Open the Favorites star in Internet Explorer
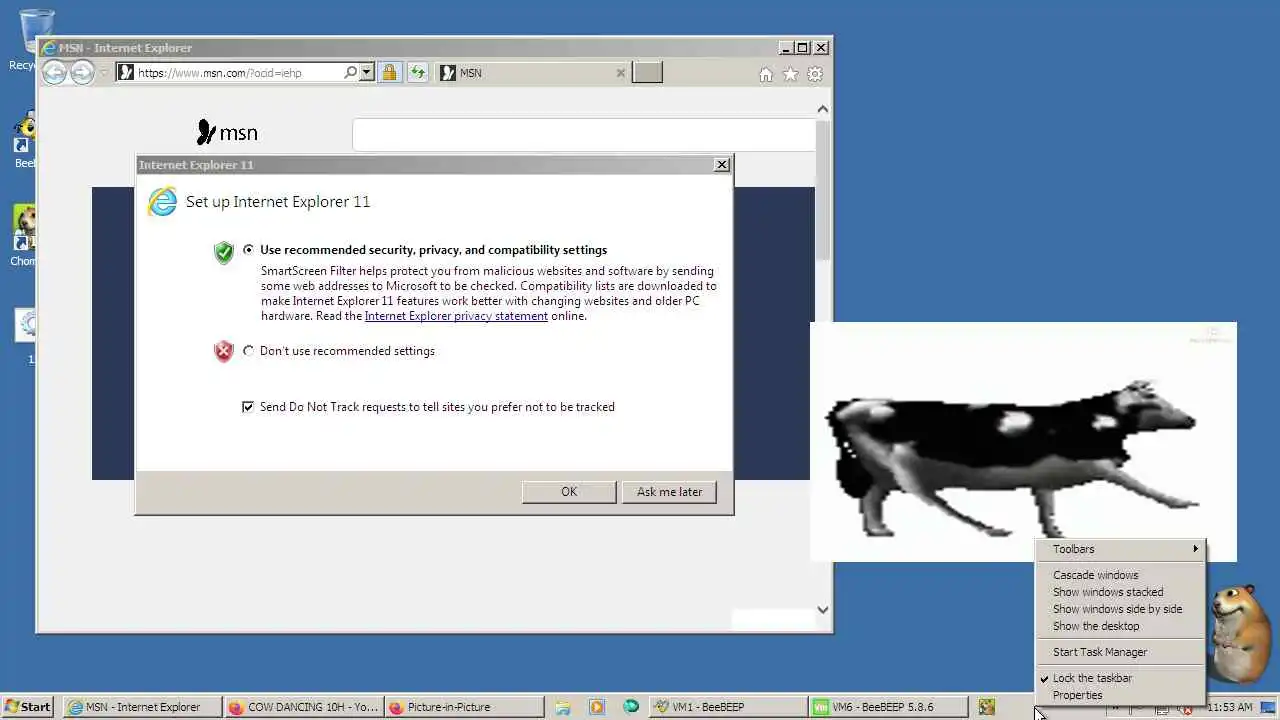This screenshot has height=720, width=1280. click(x=790, y=74)
